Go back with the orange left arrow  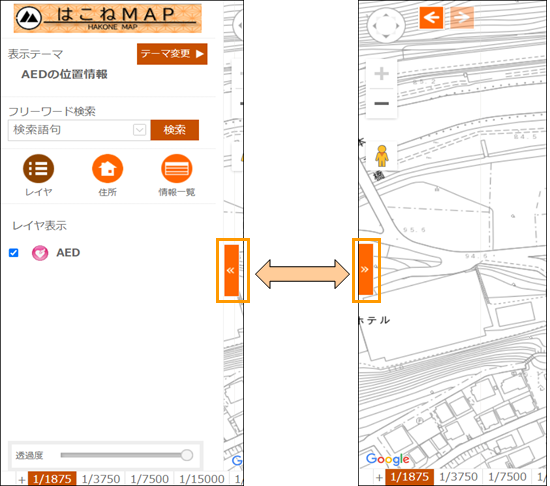(x=431, y=18)
